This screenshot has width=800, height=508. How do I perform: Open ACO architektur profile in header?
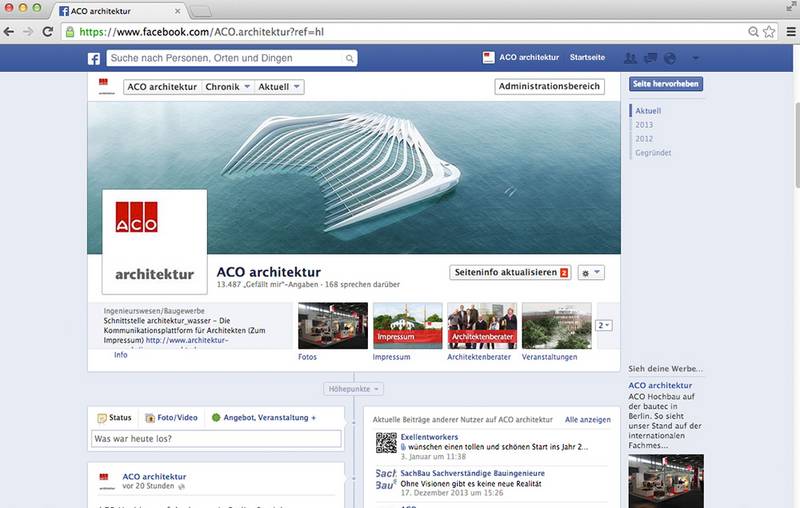[x=529, y=58]
